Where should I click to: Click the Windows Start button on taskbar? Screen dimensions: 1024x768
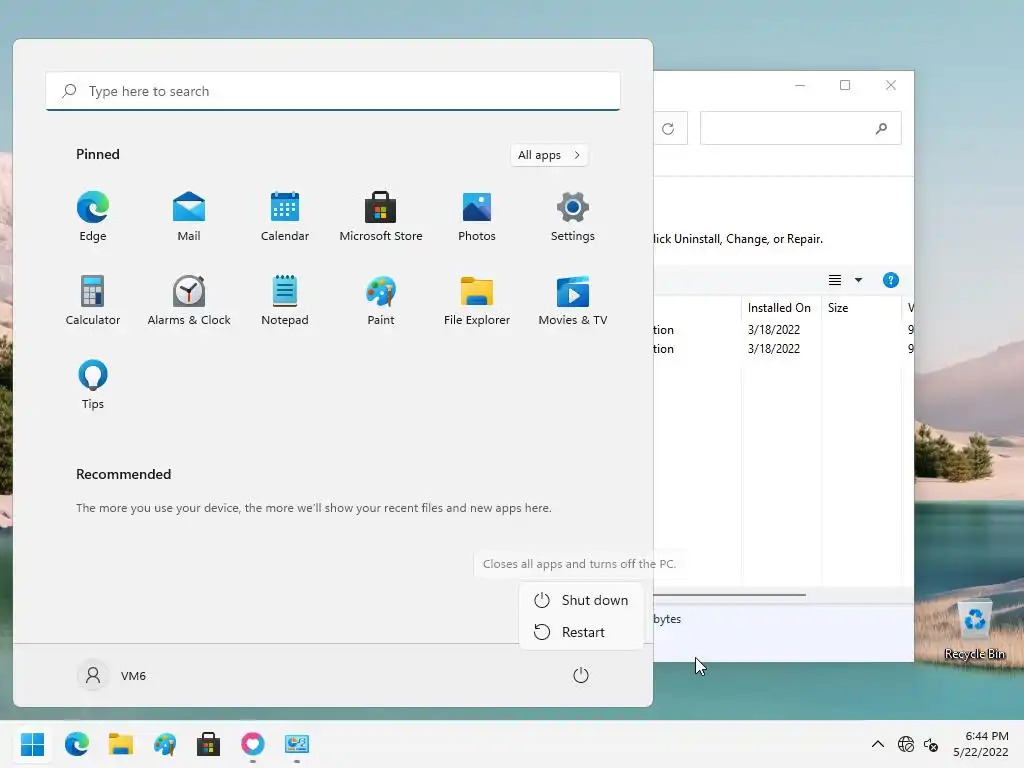coord(33,744)
